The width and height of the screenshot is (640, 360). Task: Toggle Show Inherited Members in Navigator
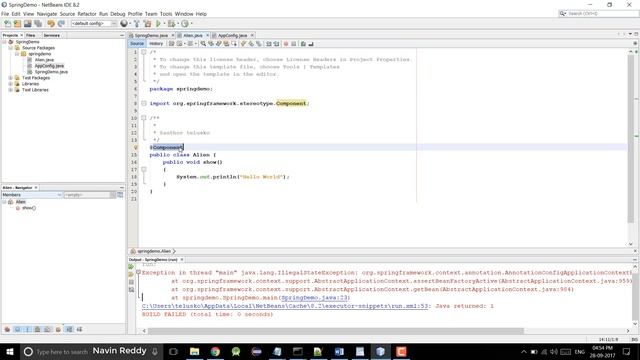(7, 329)
